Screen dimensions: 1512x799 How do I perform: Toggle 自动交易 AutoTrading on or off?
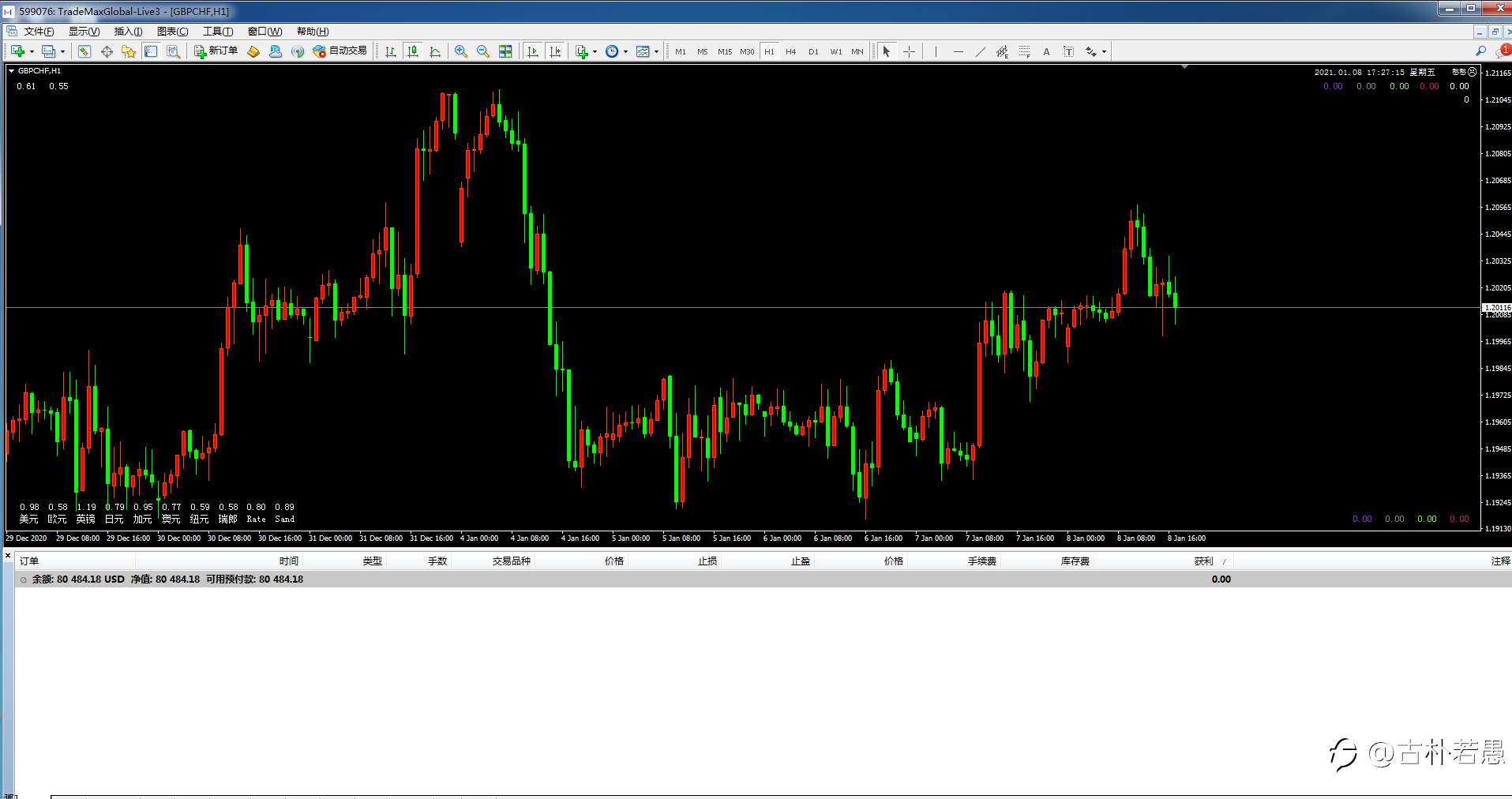[340, 51]
